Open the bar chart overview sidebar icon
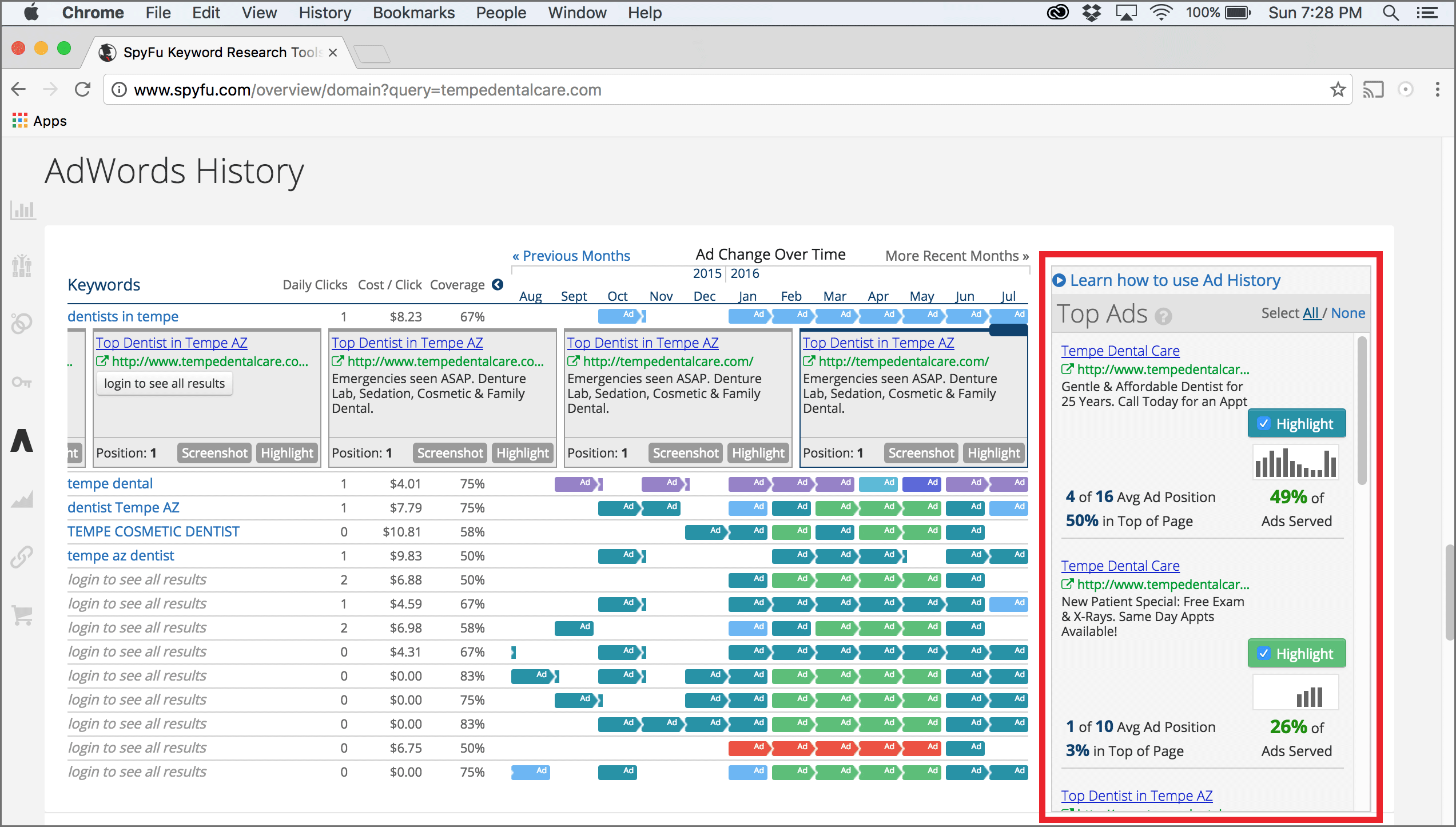 click(x=23, y=210)
